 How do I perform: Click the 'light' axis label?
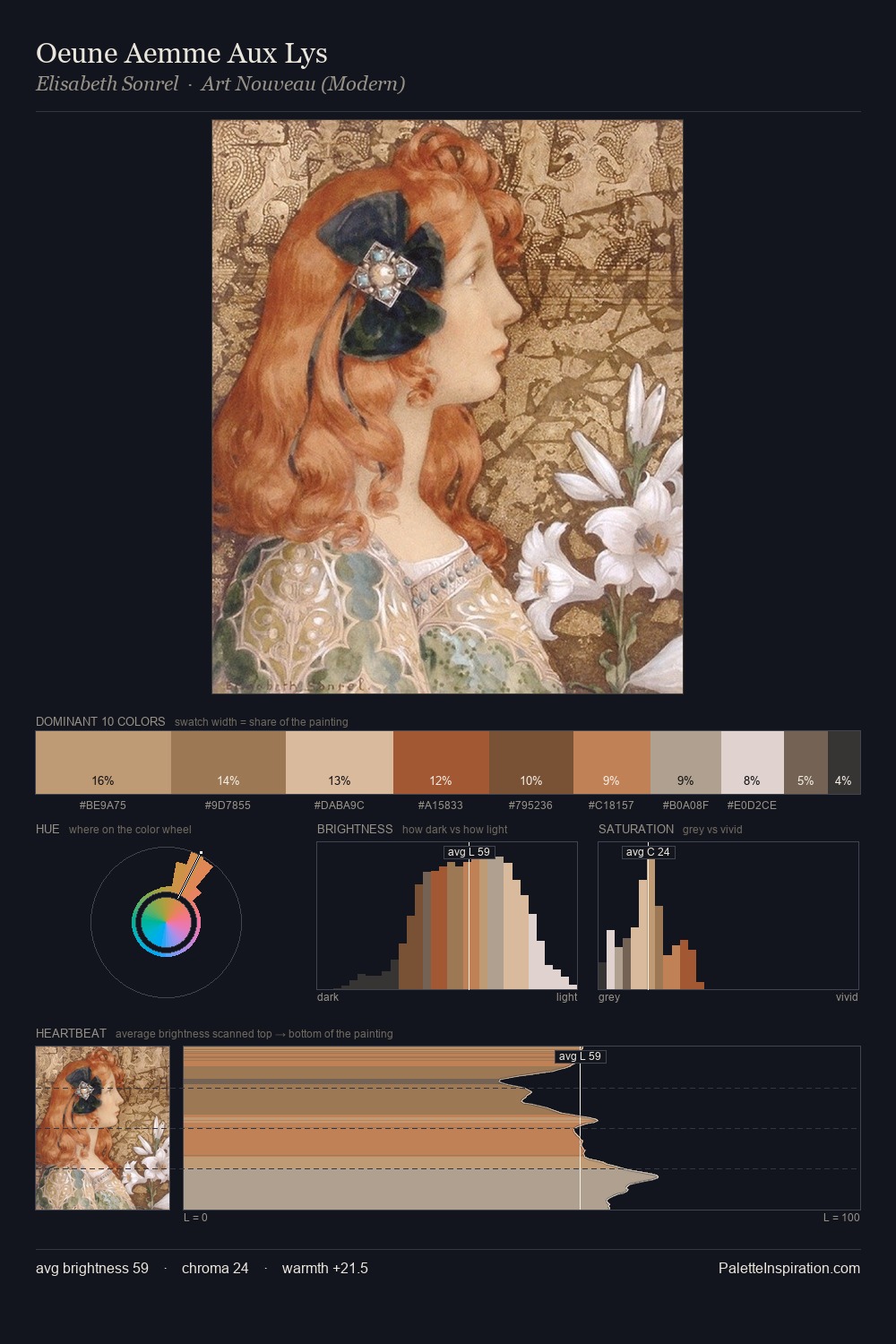567,997
